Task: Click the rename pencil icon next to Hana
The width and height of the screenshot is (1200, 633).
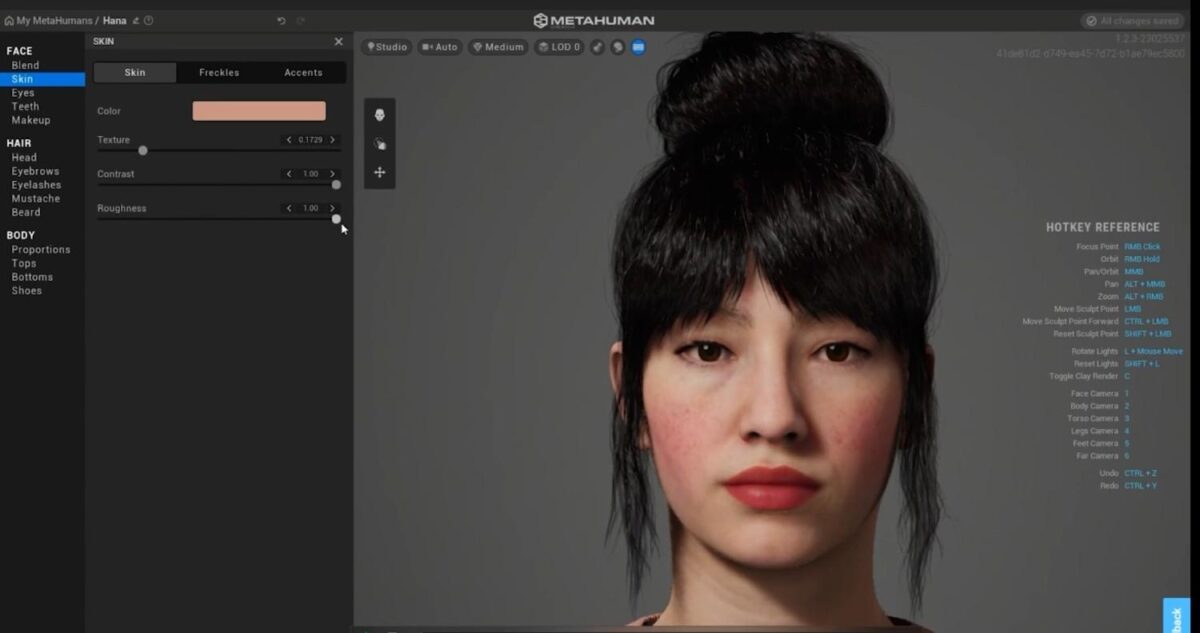Action: [134, 20]
